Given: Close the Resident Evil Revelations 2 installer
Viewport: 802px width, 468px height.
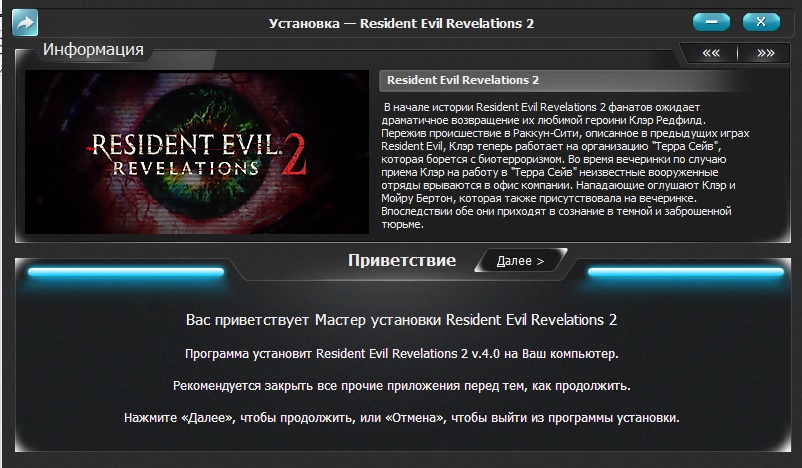Looking at the screenshot, I should 761,22.
